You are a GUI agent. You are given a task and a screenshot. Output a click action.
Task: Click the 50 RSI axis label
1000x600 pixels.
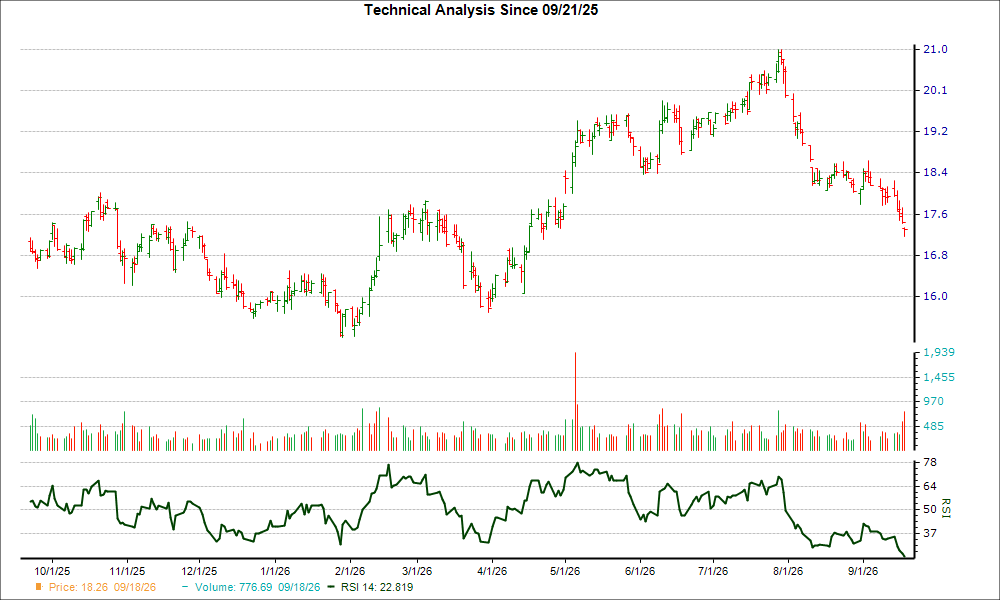[930, 509]
